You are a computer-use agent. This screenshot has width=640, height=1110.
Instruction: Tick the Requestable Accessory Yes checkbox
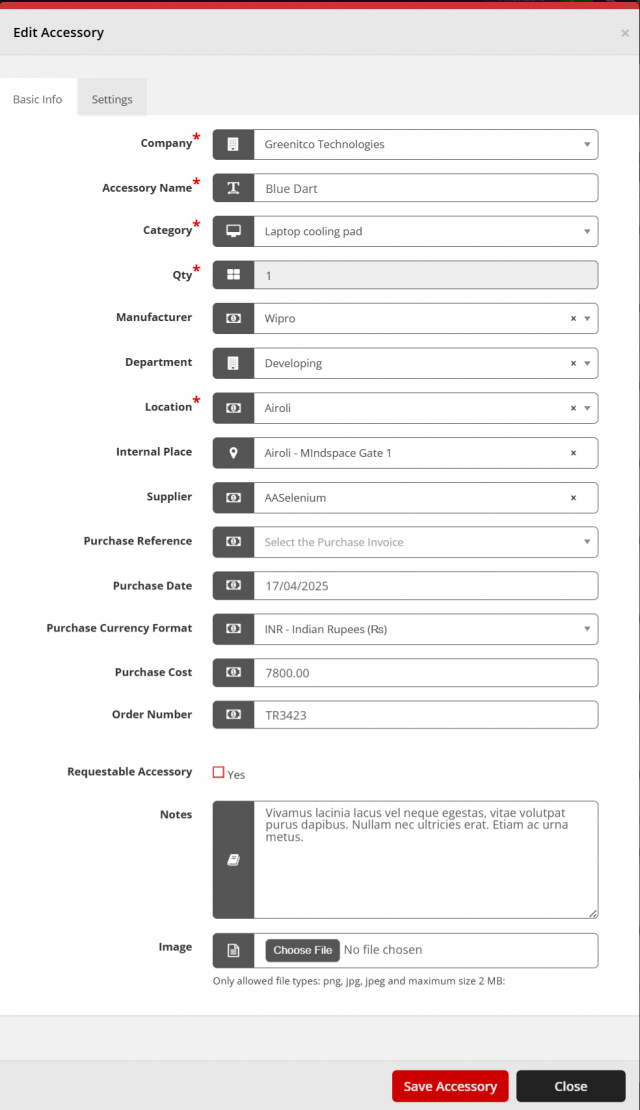(x=219, y=772)
